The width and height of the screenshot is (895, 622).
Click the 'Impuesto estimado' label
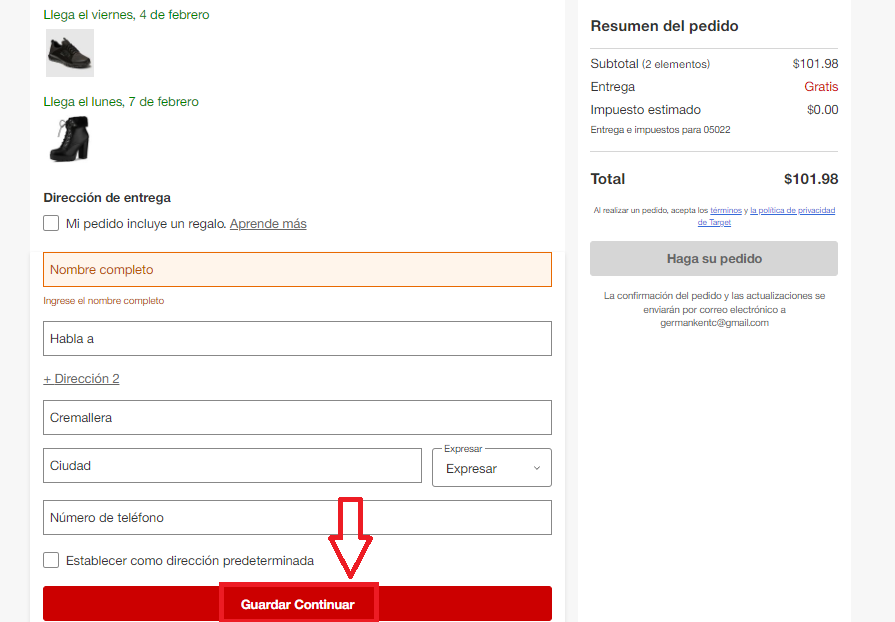click(x=646, y=110)
